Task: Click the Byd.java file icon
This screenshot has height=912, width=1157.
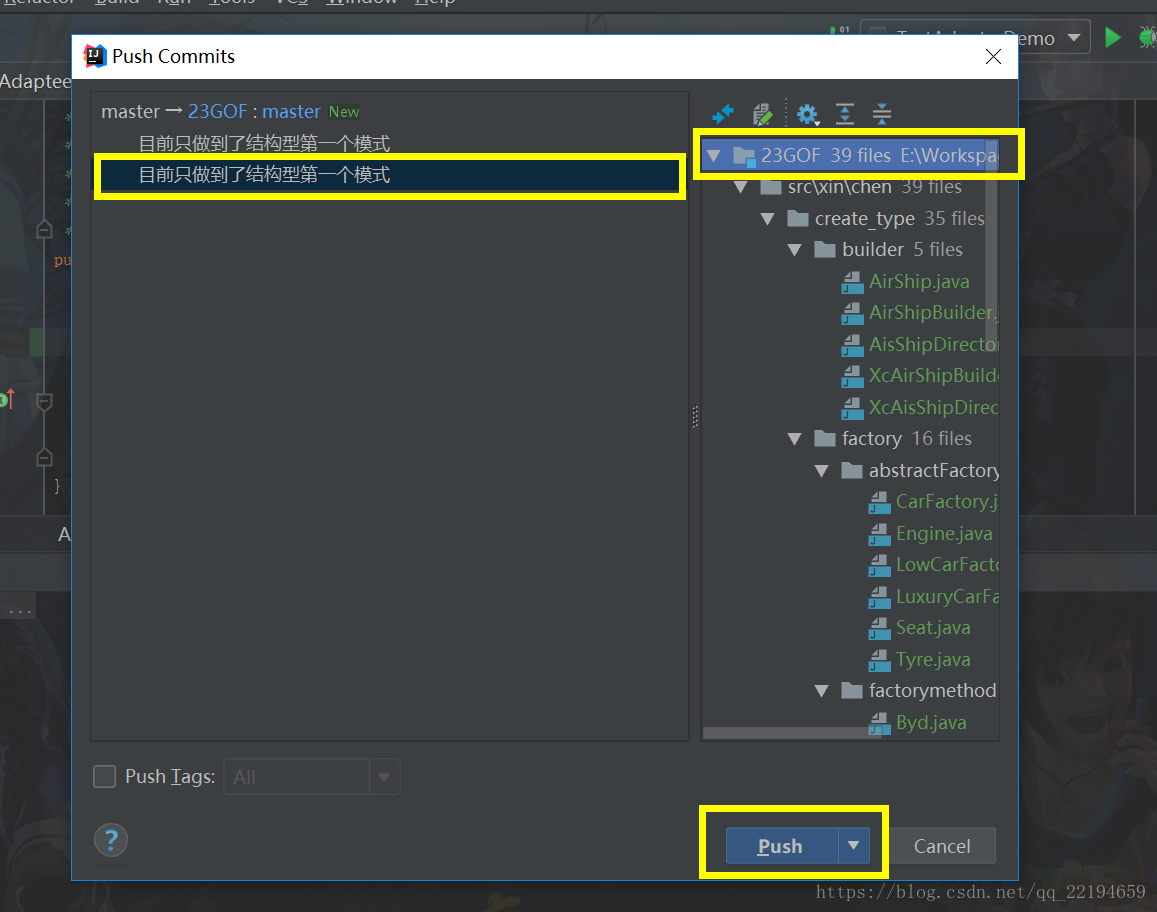Action: (879, 723)
